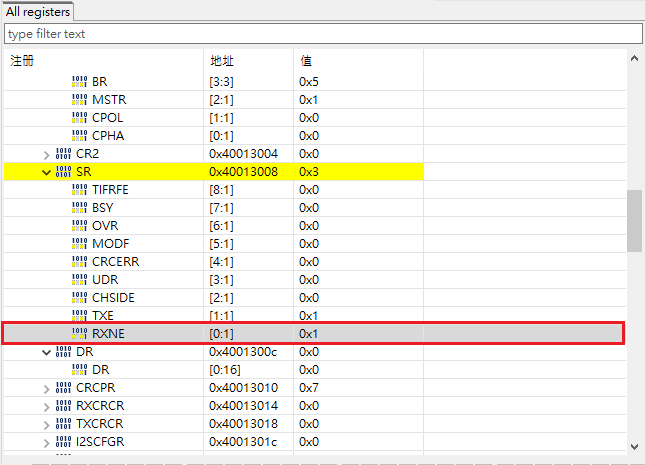
Task: Click the RXCRCR register icon
Action: [63, 406]
